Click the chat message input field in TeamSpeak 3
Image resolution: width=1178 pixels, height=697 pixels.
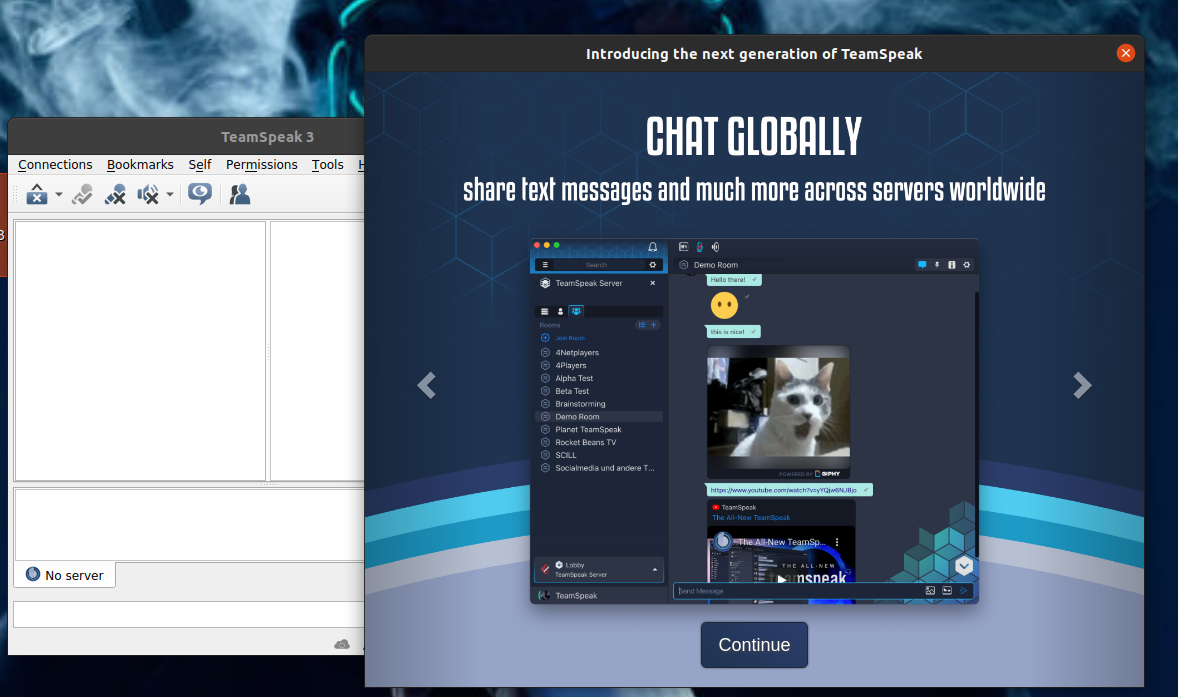tap(189, 614)
